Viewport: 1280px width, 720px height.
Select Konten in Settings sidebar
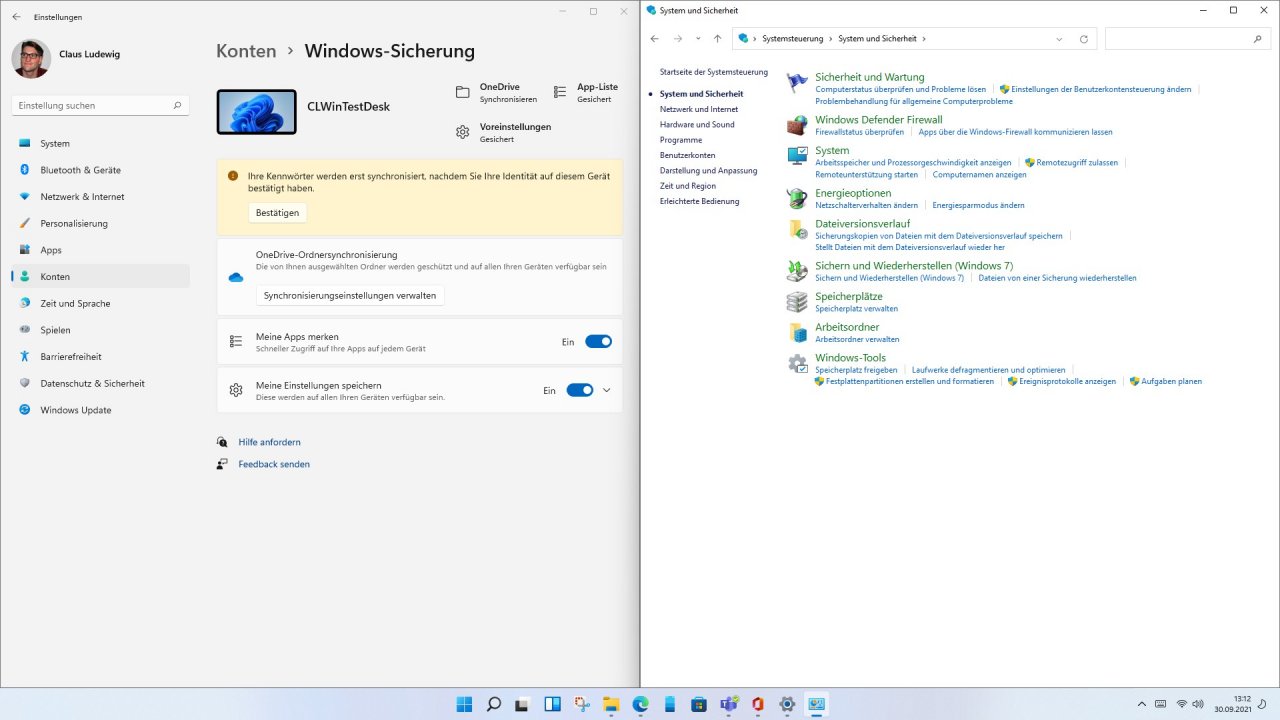(100, 276)
